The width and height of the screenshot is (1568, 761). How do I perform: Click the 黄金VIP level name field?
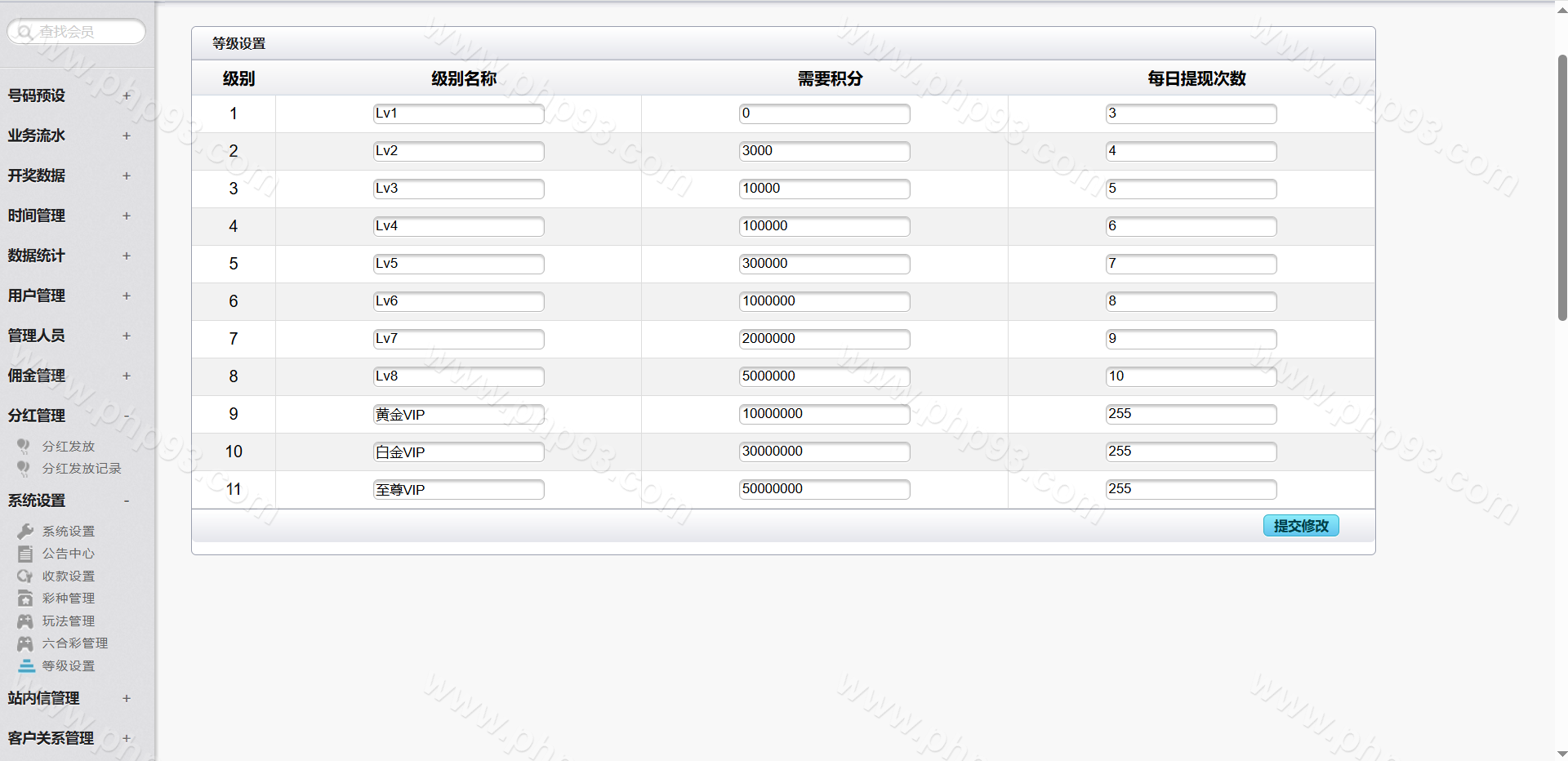point(458,415)
